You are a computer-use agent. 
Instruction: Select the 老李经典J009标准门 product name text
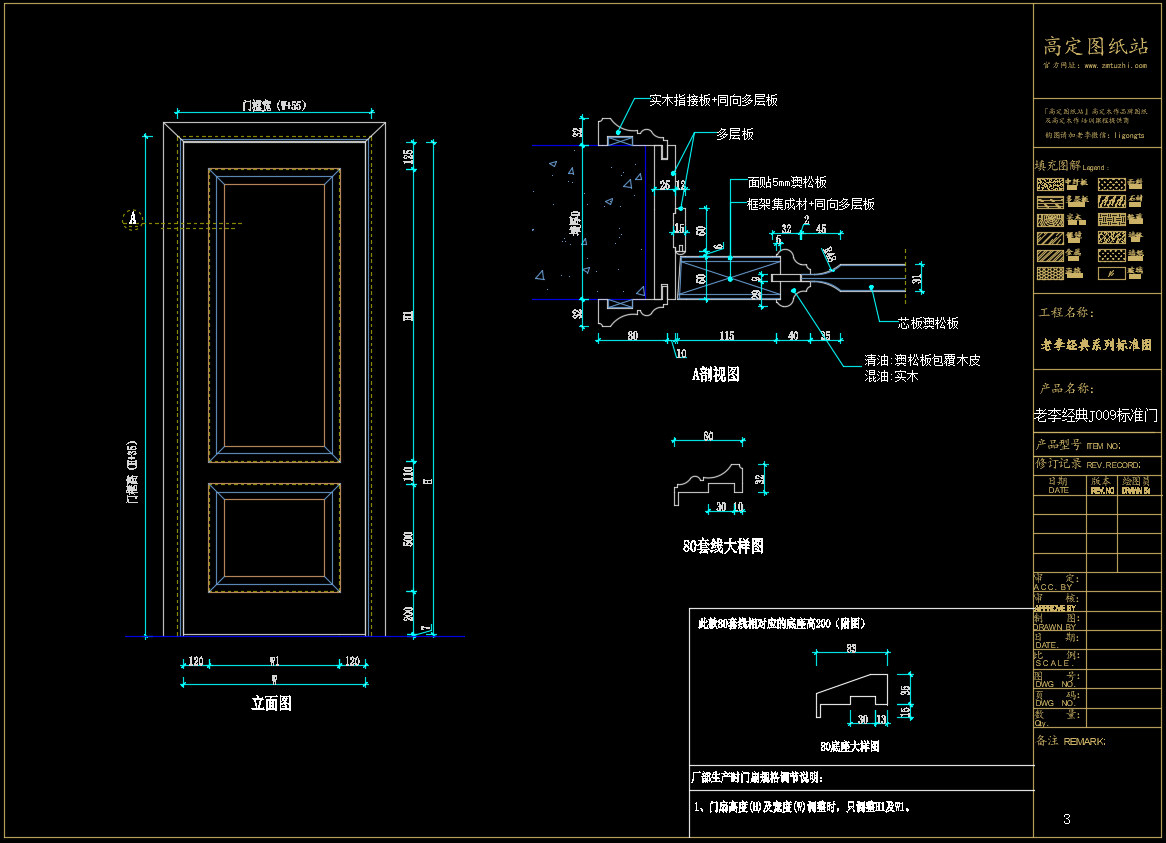[1096, 416]
